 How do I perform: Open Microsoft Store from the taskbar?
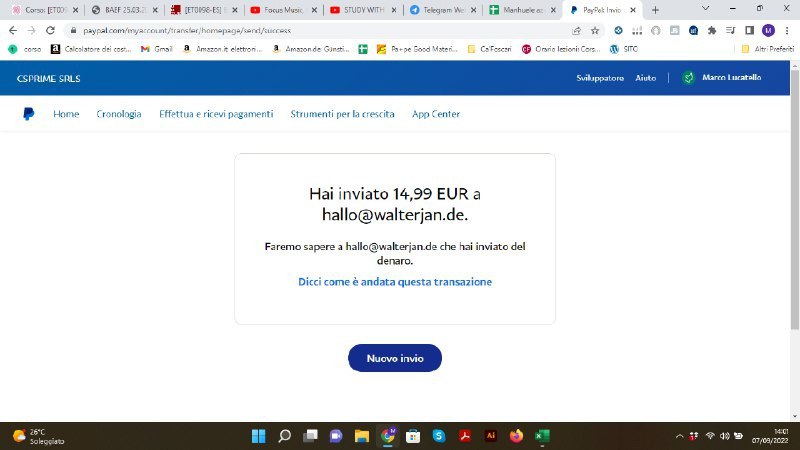[413, 436]
